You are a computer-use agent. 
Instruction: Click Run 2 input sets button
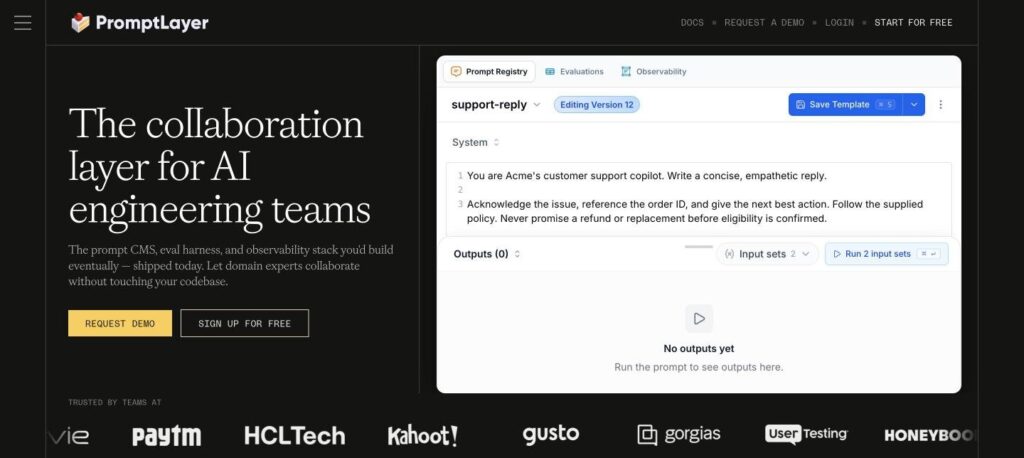(x=886, y=254)
